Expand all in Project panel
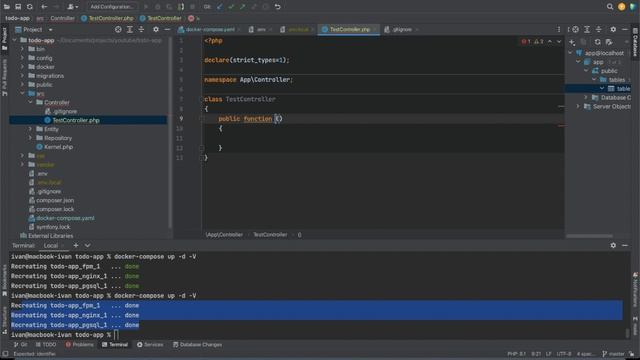The width and height of the screenshot is (640, 360). (x=130, y=29)
